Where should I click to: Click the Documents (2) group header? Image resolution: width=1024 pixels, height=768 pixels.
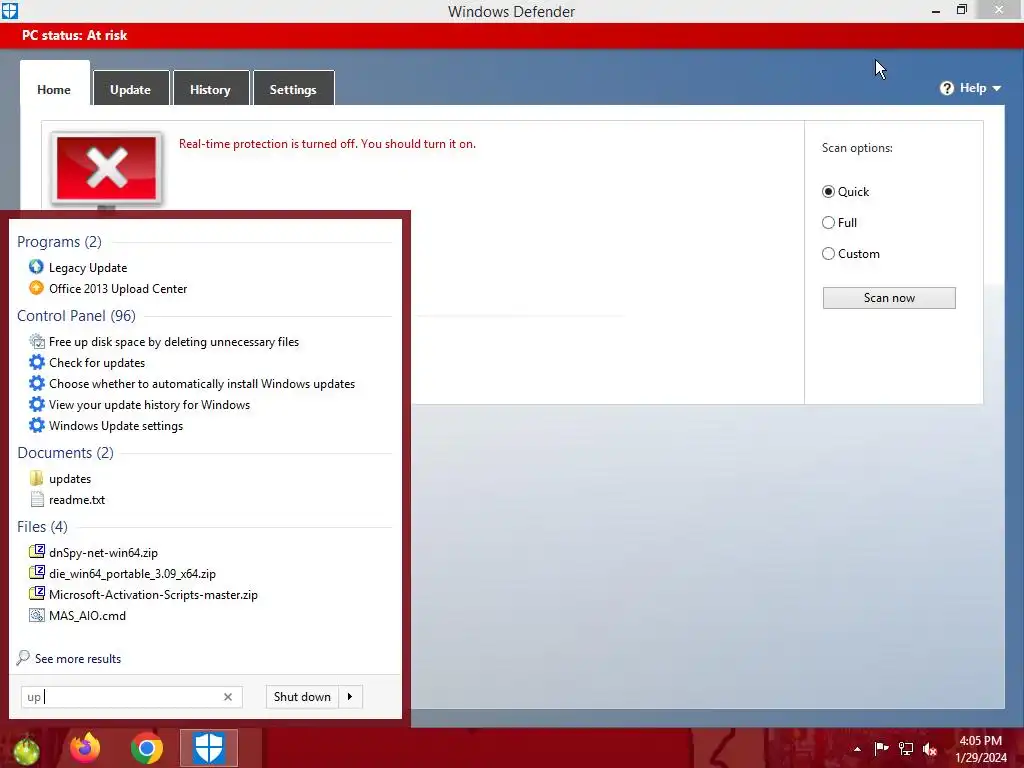pos(65,453)
